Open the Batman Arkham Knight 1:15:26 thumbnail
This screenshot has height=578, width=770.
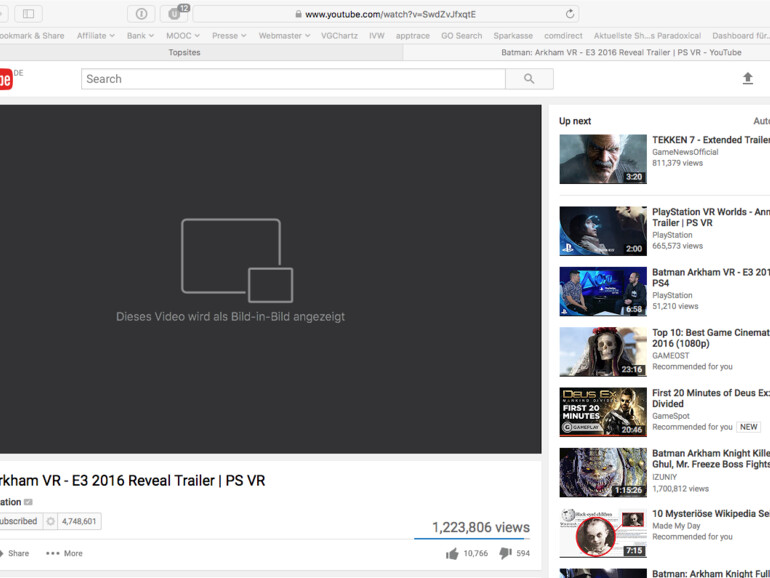tap(603, 472)
